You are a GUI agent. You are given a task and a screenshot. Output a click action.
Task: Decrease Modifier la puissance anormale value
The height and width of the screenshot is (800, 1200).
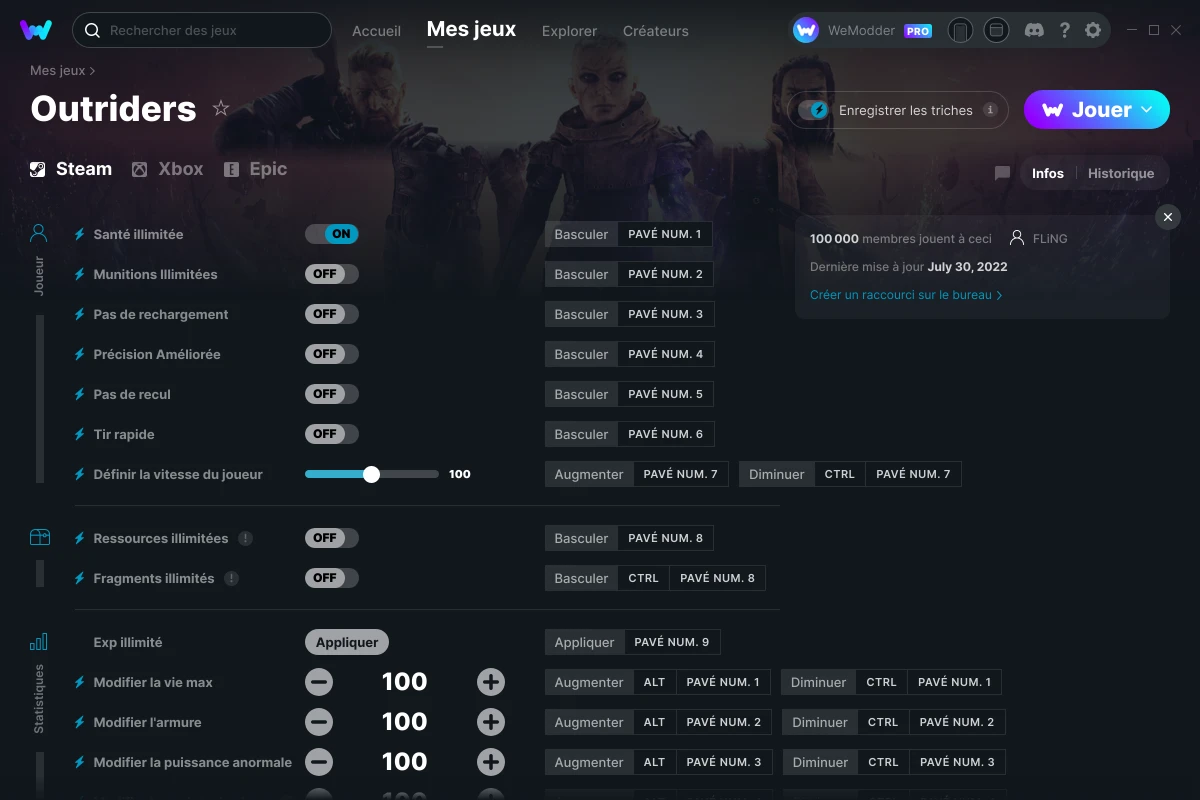319,762
